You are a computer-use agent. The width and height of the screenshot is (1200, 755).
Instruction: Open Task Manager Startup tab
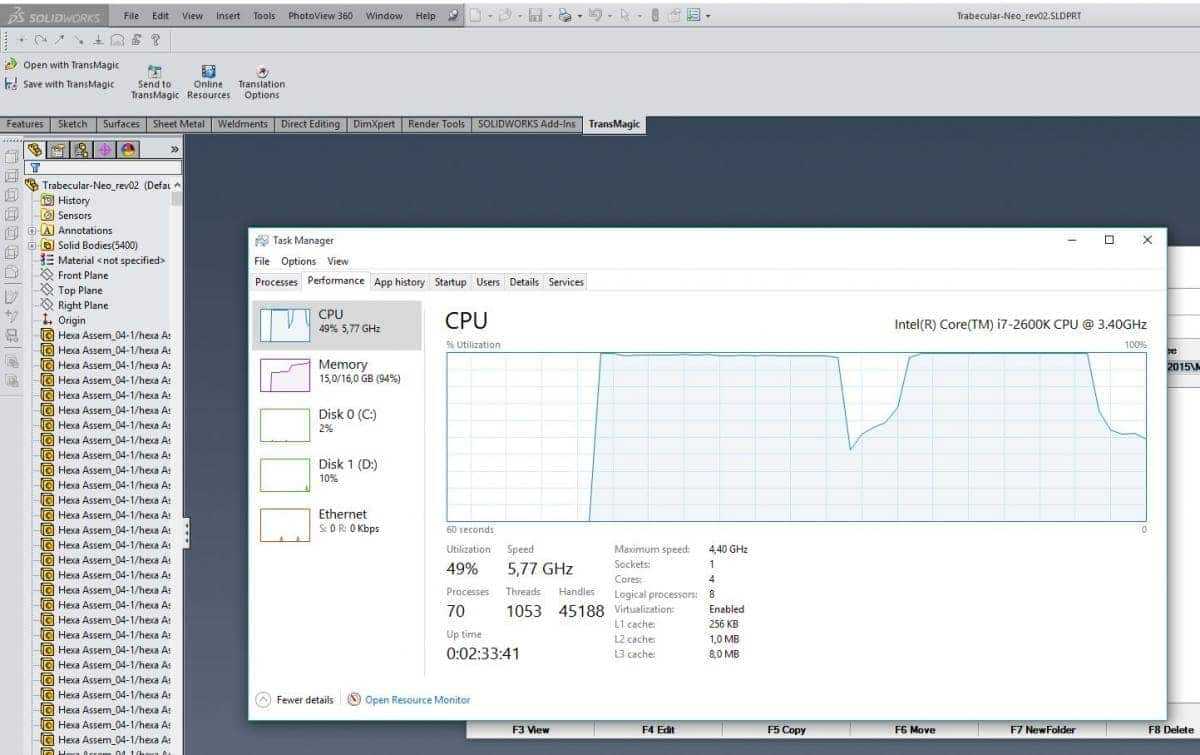(450, 282)
